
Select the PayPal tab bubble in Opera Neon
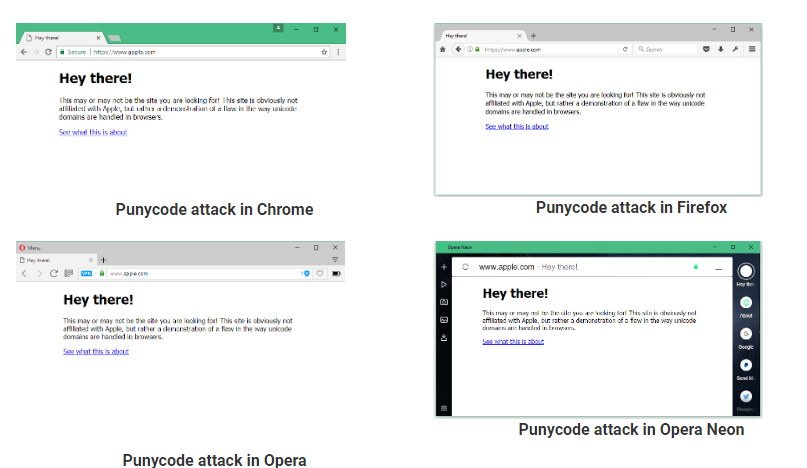click(x=746, y=366)
